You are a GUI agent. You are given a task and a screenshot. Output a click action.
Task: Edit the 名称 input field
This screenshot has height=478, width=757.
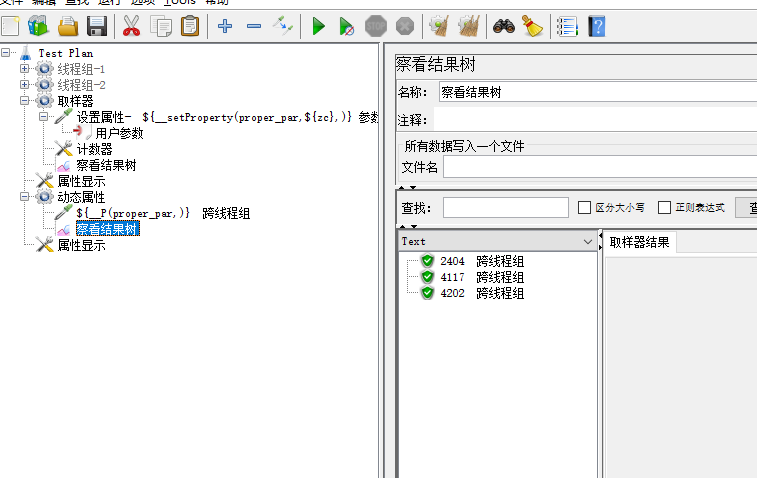[598, 92]
